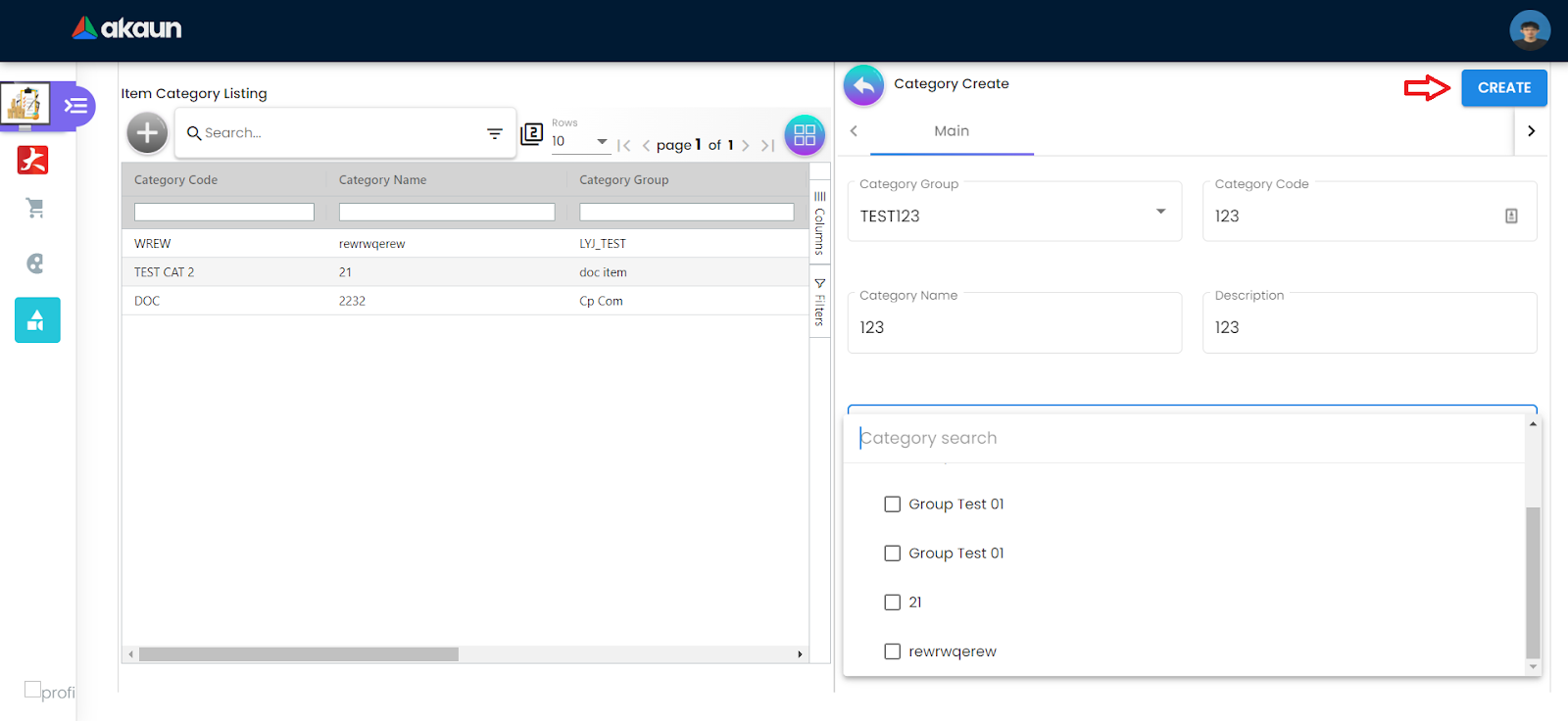Click the horizontal scrollbar under the table
This screenshot has height=721, width=1568.
click(299, 654)
